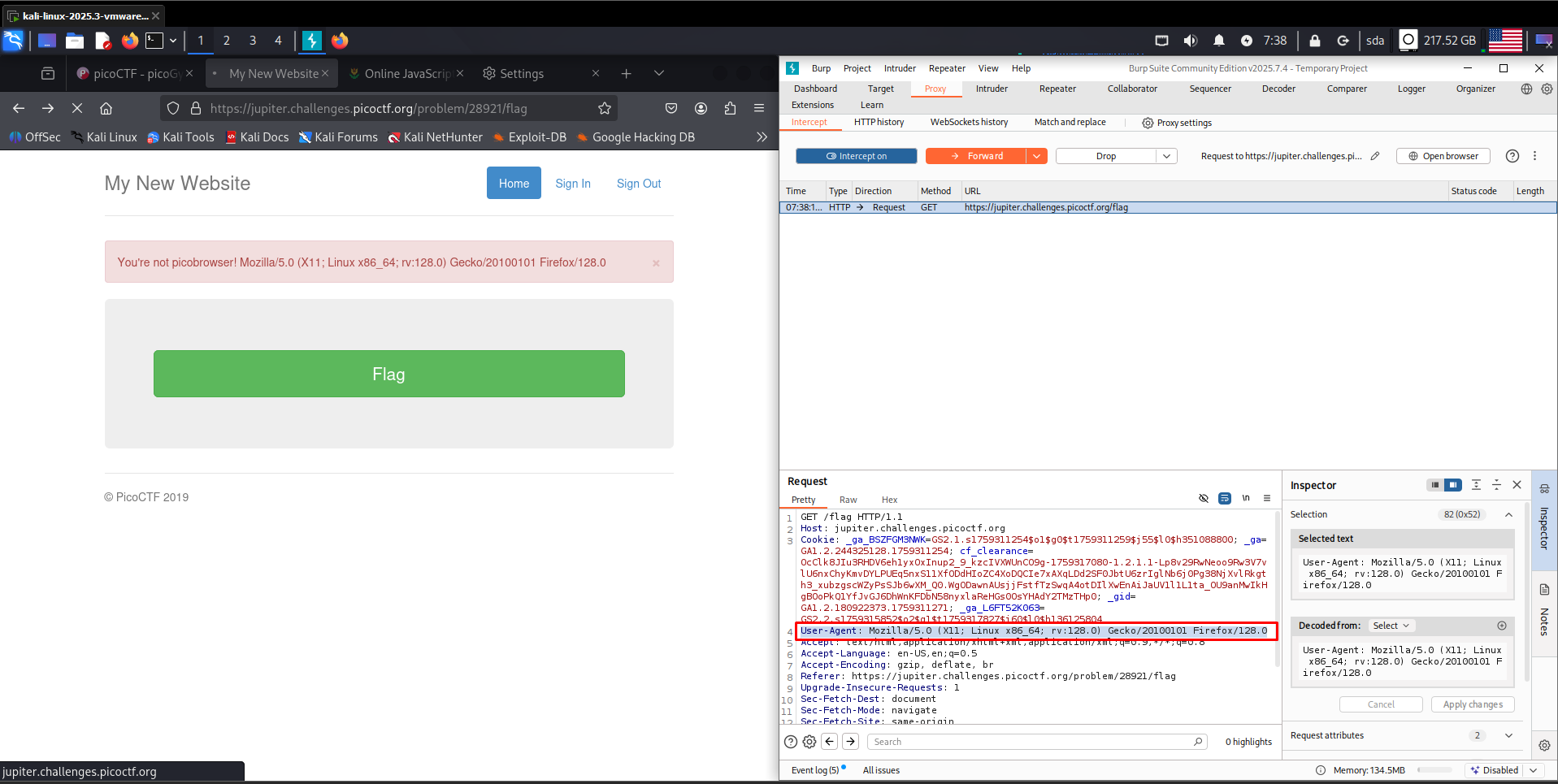Stop loading page in Firefox

pos(77,109)
